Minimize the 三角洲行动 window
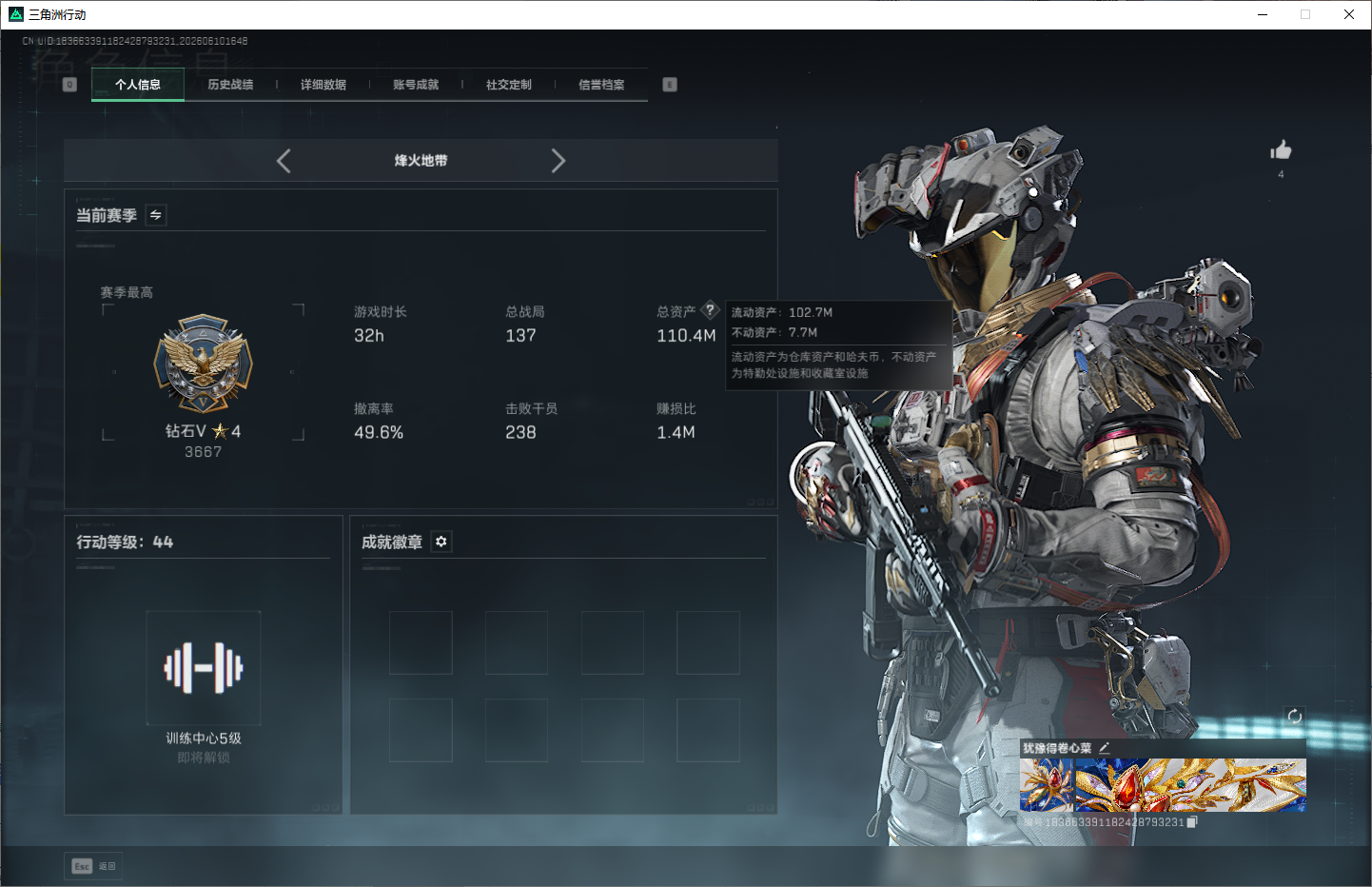Image resolution: width=1372 pixels, height=887 pixels. [1263, 14]
